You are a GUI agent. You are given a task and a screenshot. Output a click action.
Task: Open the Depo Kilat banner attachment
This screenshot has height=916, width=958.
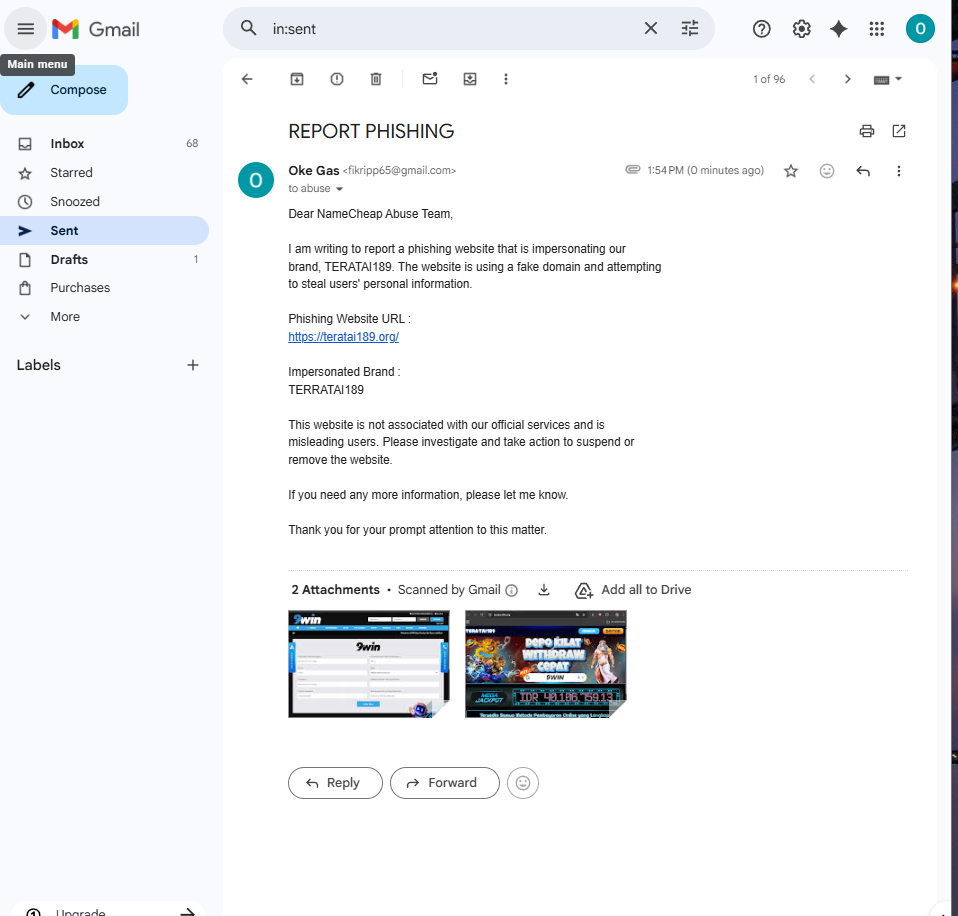[546, 664]
